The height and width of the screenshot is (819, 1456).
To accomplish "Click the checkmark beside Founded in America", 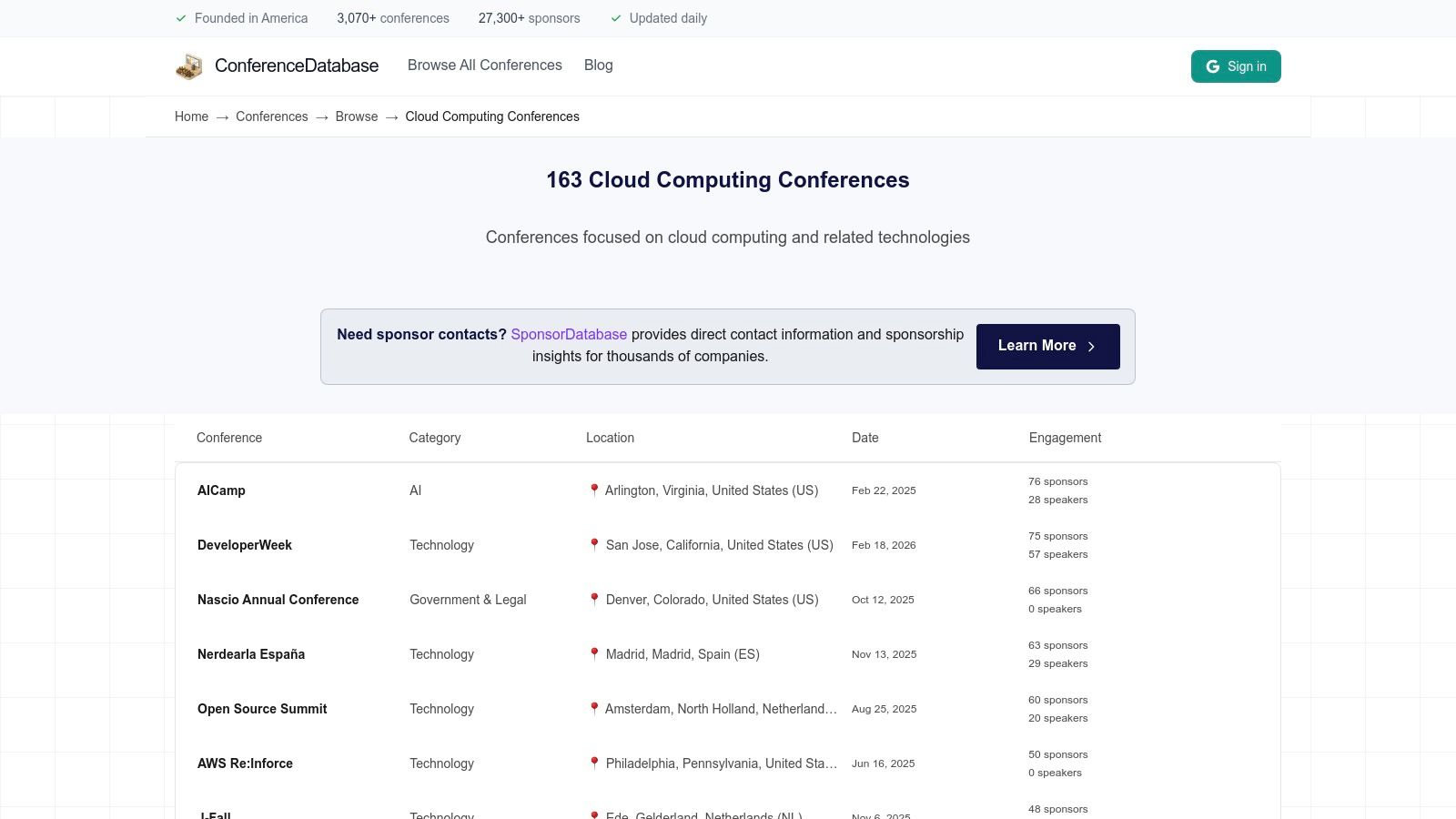I will [181, 18].
